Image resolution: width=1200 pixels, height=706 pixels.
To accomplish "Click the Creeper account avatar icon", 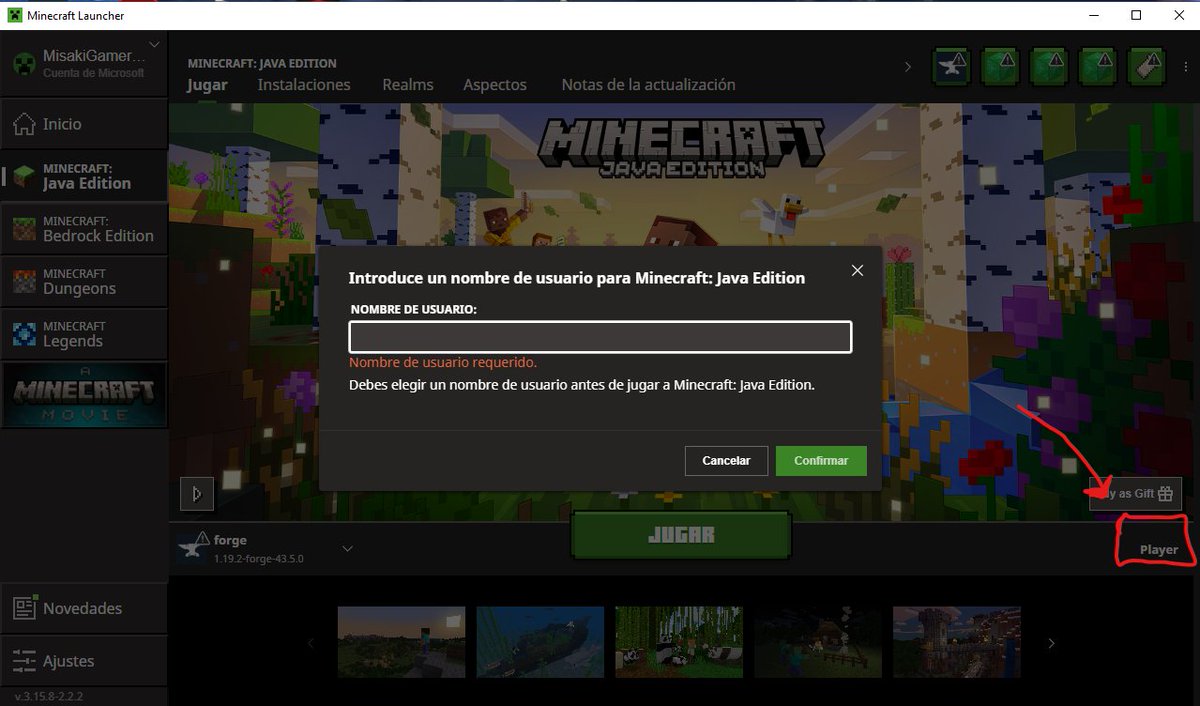I will tap(25, 64).
